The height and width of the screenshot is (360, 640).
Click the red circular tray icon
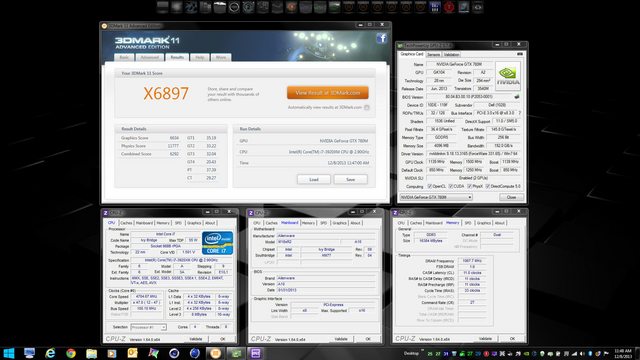click(x=486, y=353)
